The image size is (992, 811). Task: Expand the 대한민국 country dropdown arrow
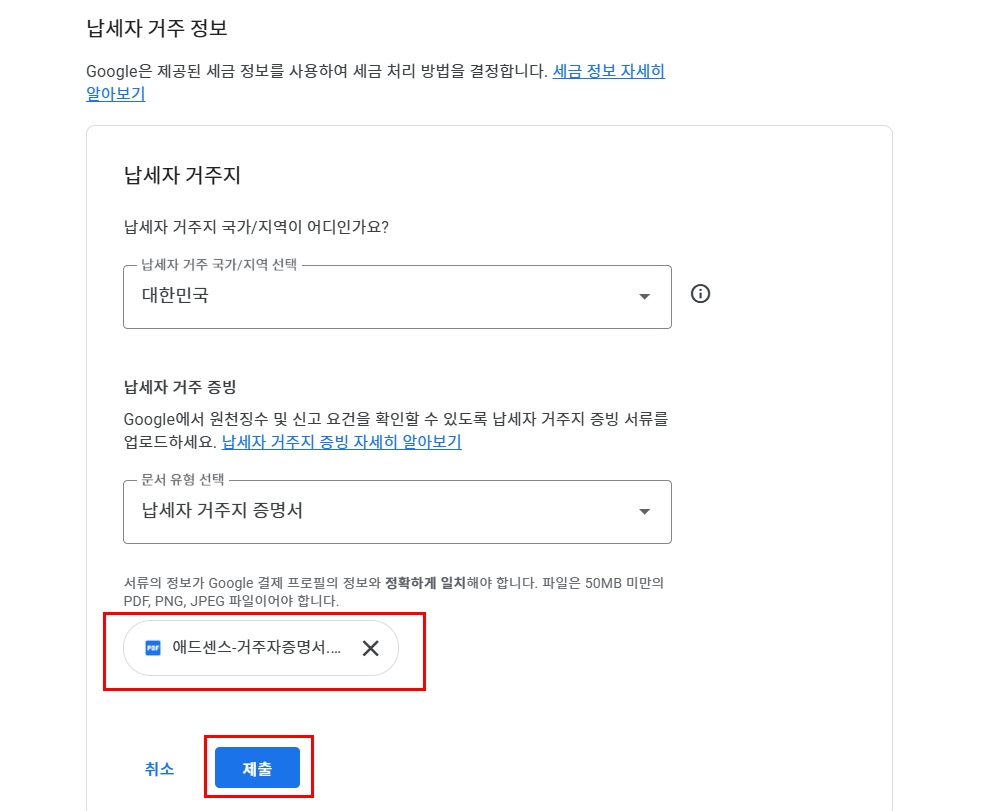click(645, 297)
